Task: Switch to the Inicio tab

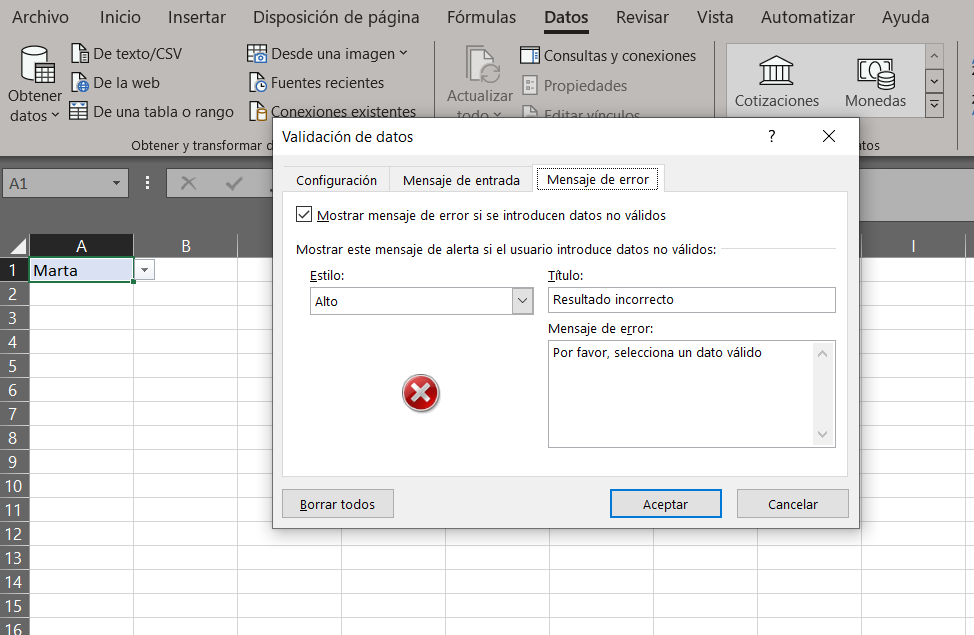Action: point(120,17)
